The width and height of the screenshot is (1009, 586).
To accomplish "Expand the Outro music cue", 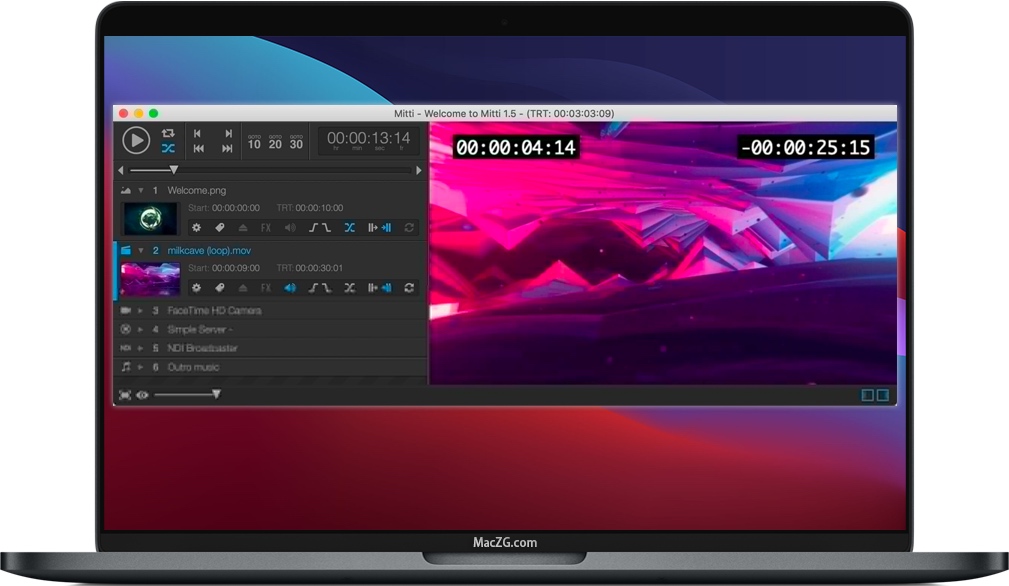I will (140, 367).
